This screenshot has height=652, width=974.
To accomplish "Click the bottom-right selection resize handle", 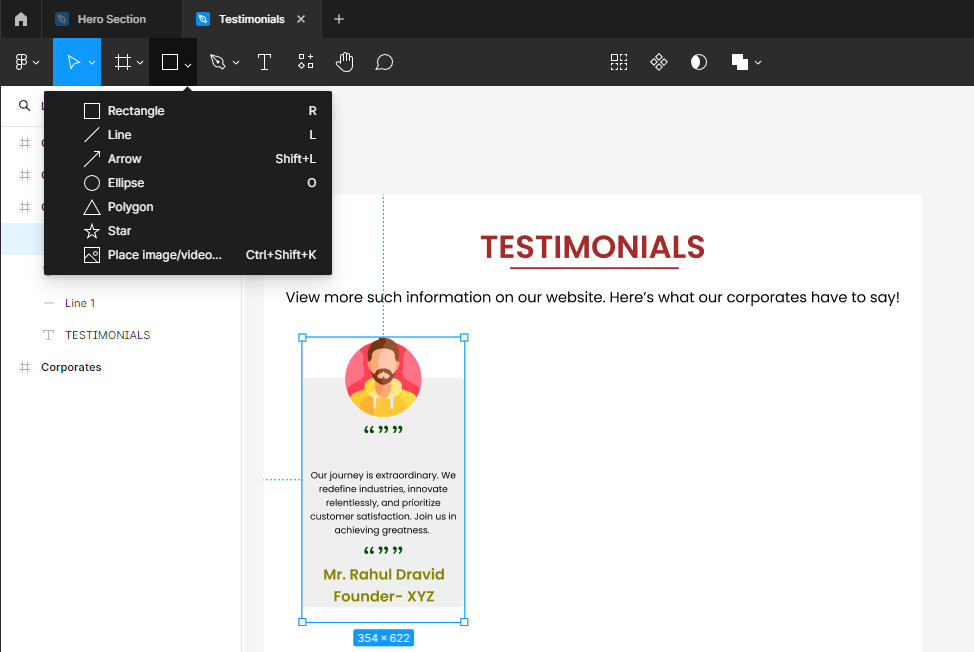I will 464,622.
